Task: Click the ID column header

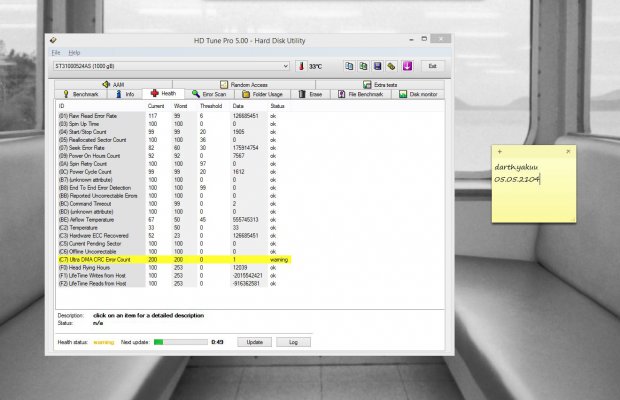Action: pos(61,106)
